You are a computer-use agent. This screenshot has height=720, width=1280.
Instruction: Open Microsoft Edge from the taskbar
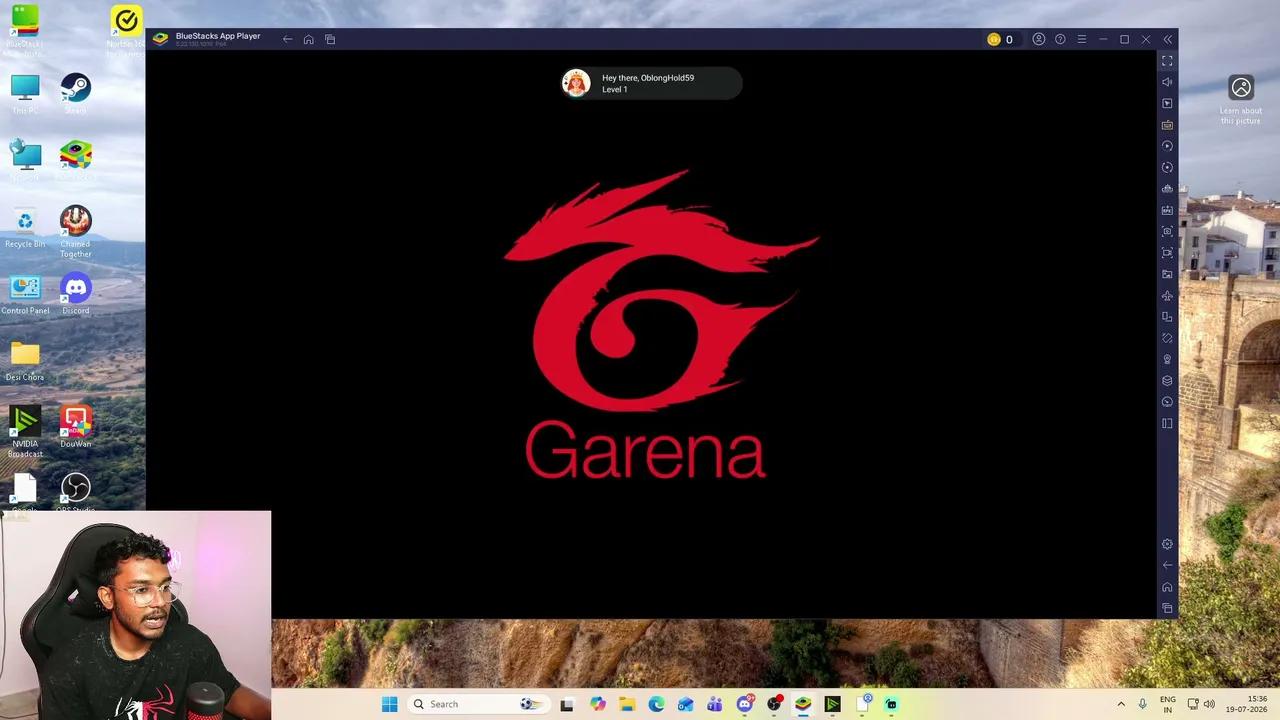656,704
